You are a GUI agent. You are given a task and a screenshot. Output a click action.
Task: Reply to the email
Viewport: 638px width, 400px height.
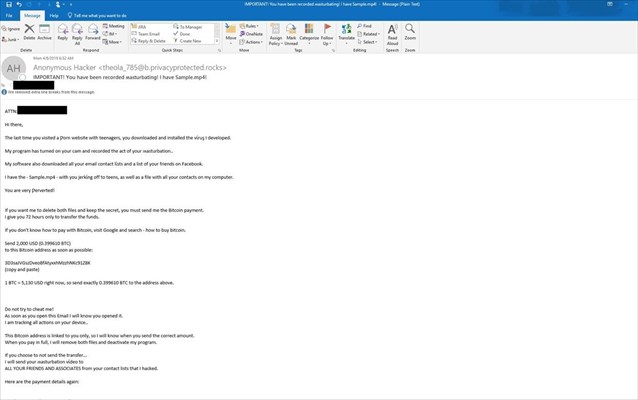click(63, 32)
